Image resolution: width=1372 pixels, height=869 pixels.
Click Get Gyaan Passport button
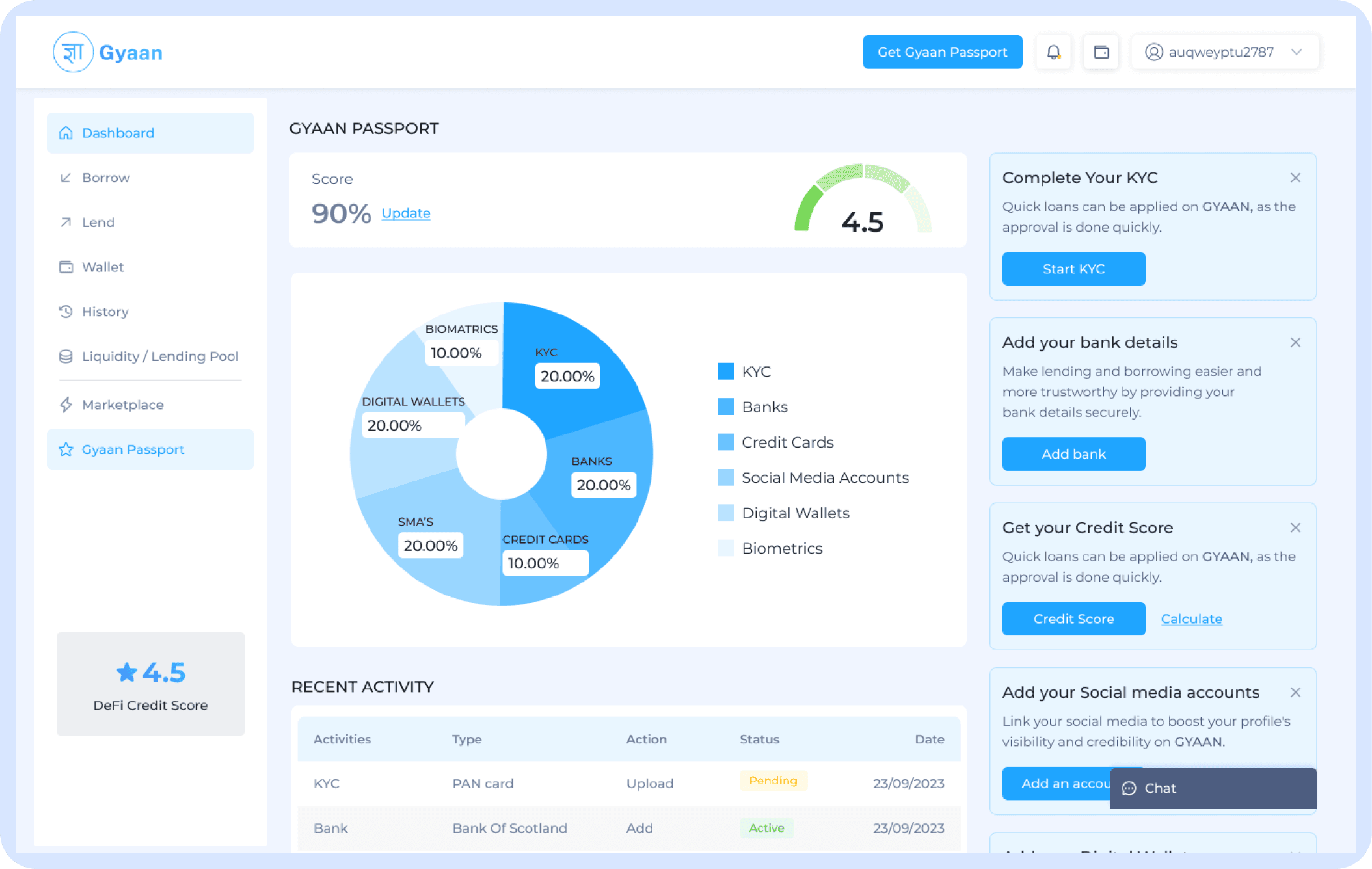(942, 52)
